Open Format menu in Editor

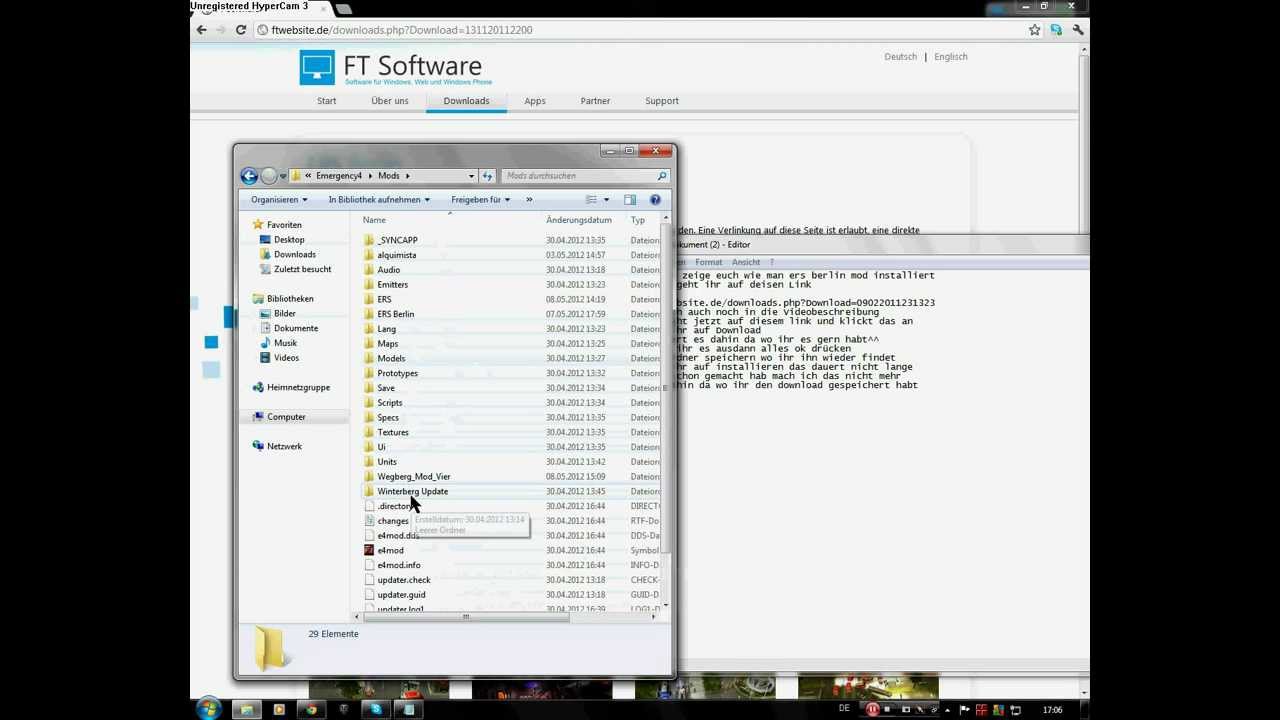(708, 262)
